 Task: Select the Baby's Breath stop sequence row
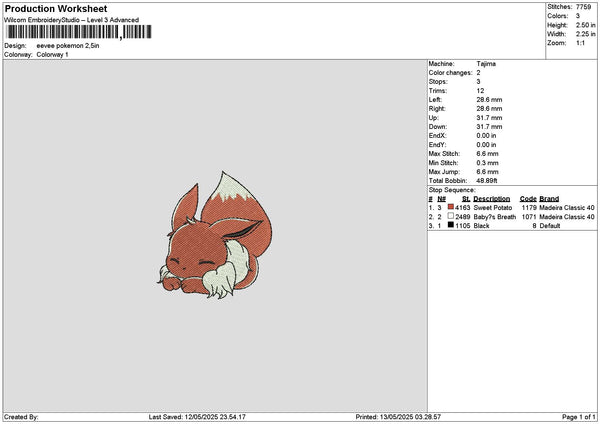tap(512, 217)
